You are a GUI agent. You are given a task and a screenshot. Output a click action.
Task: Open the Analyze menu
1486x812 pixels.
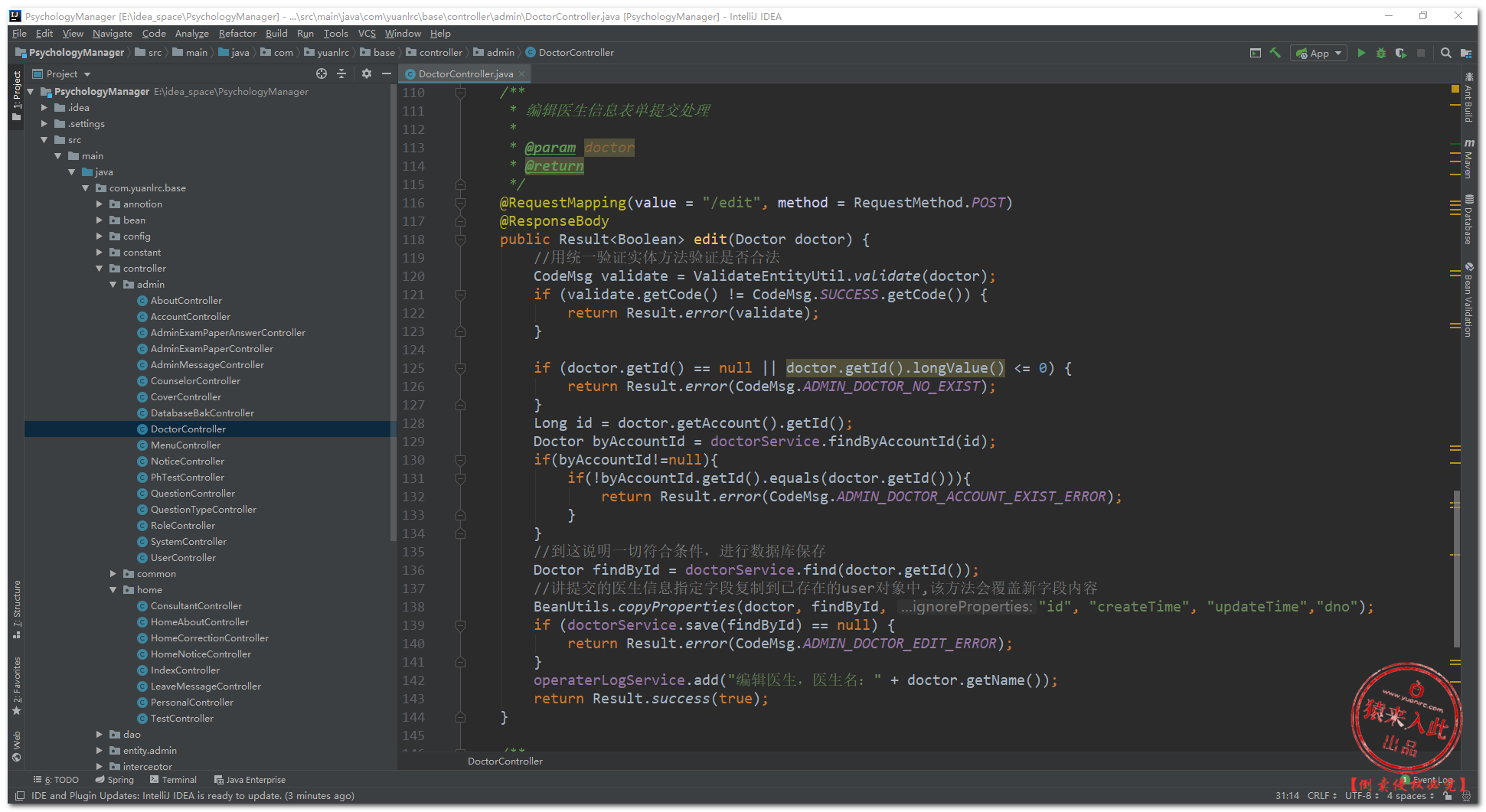pos(191,34)
